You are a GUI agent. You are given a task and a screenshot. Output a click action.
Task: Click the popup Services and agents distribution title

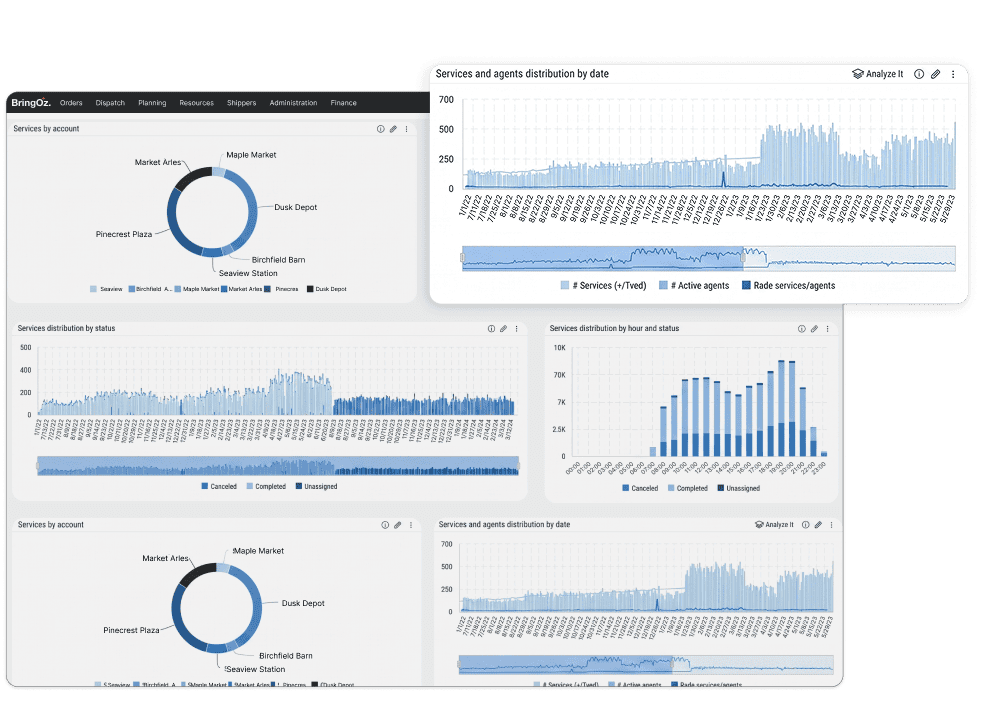click(x=522, y=74)
